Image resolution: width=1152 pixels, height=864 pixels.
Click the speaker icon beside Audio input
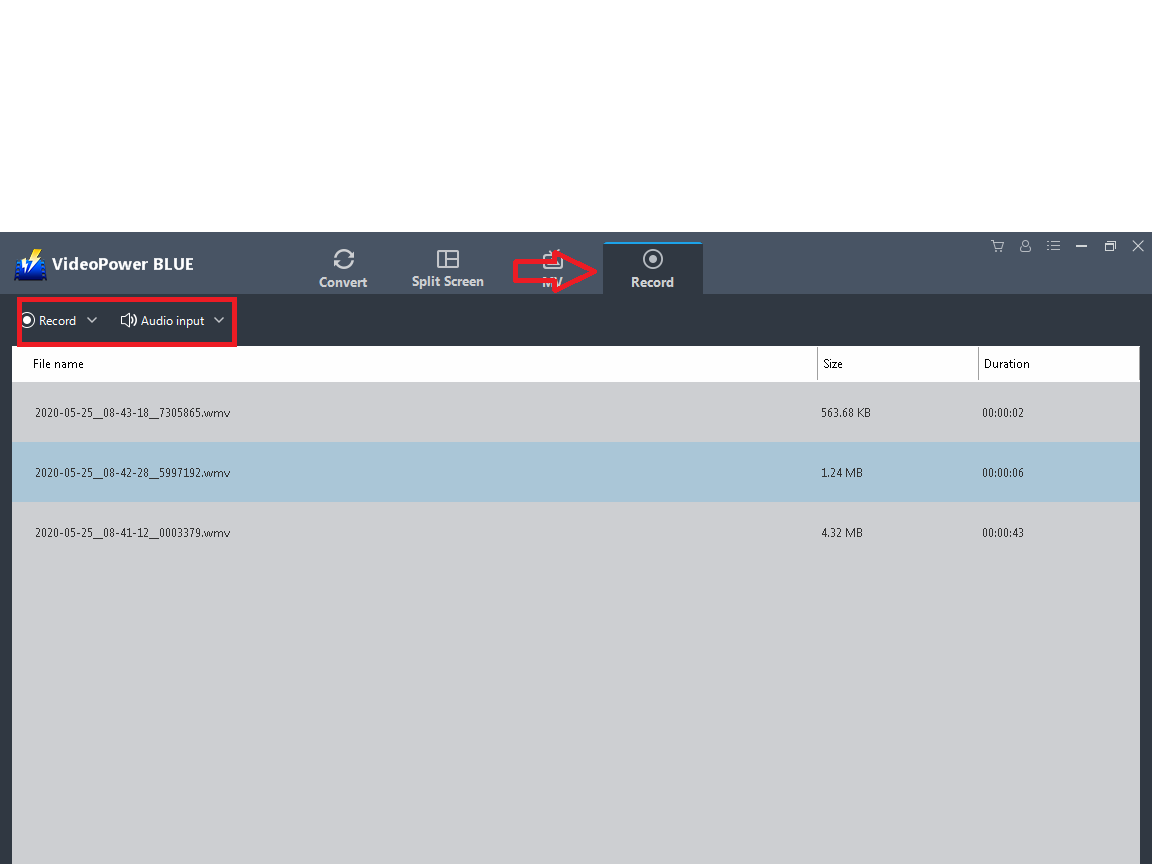[x=128, y=320]
